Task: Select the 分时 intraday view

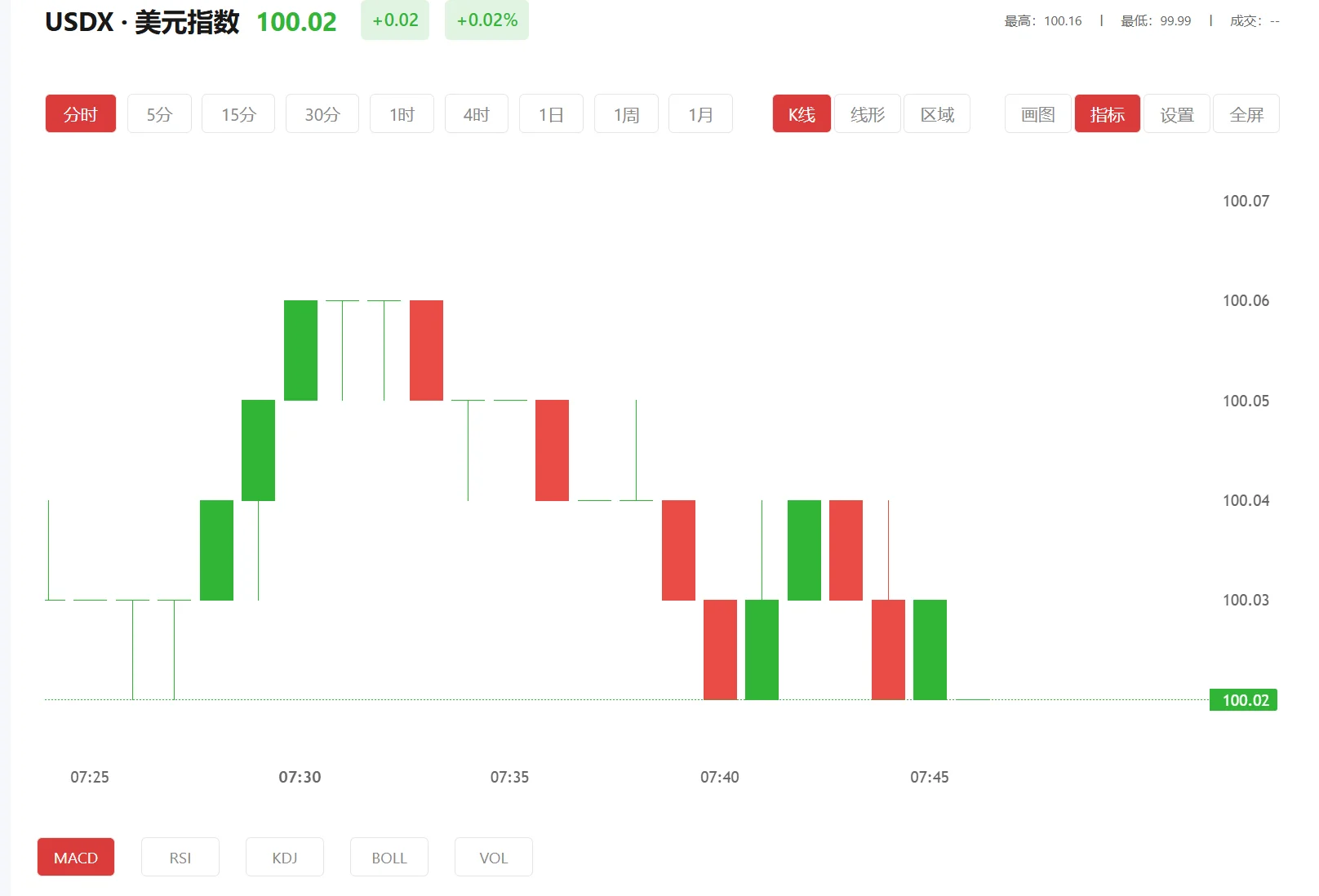Action: (80, 113)
